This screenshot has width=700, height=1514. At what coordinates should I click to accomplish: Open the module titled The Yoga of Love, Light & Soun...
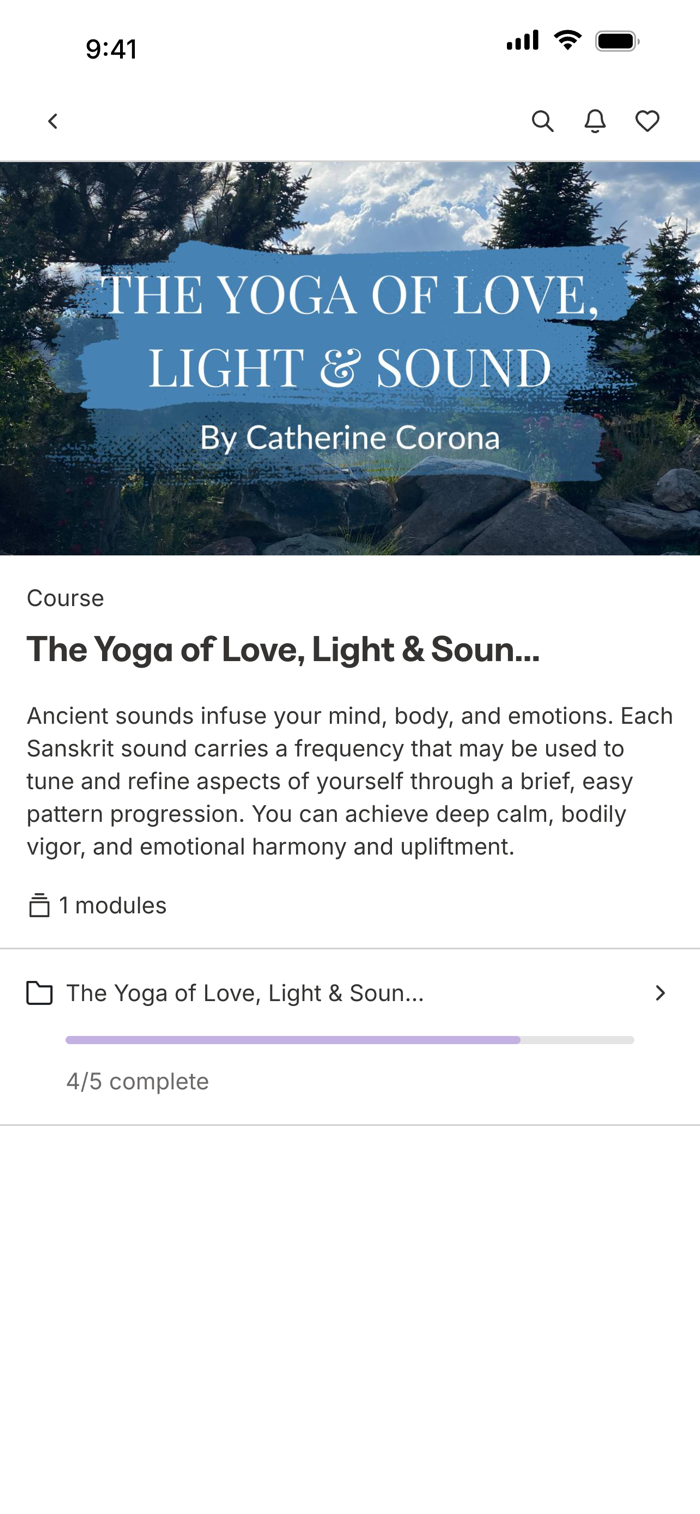(x=245, y=993)
